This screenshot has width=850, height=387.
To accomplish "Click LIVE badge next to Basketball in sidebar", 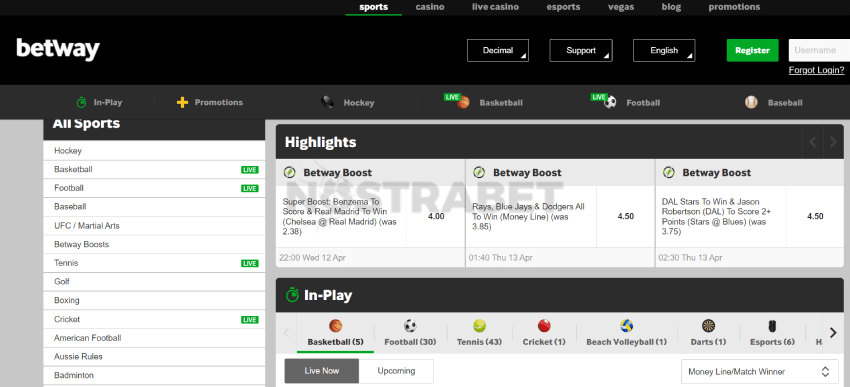I will click(250, 170).
